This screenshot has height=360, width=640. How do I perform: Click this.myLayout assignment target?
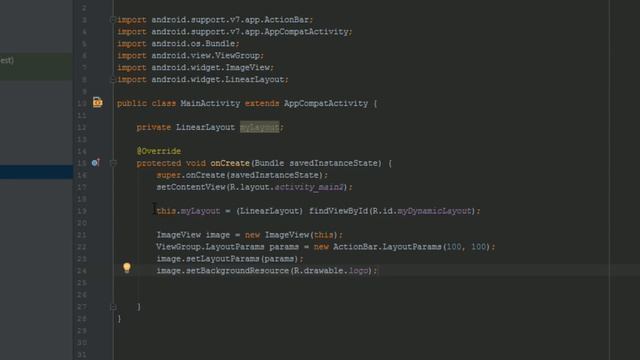point(188,211)
